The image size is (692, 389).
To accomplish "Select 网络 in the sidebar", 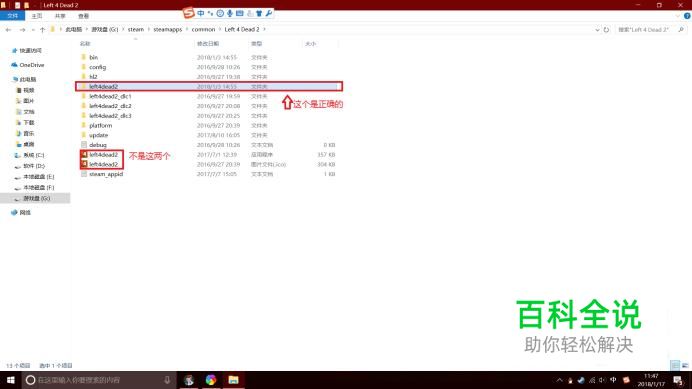I will tap(25, 212).
